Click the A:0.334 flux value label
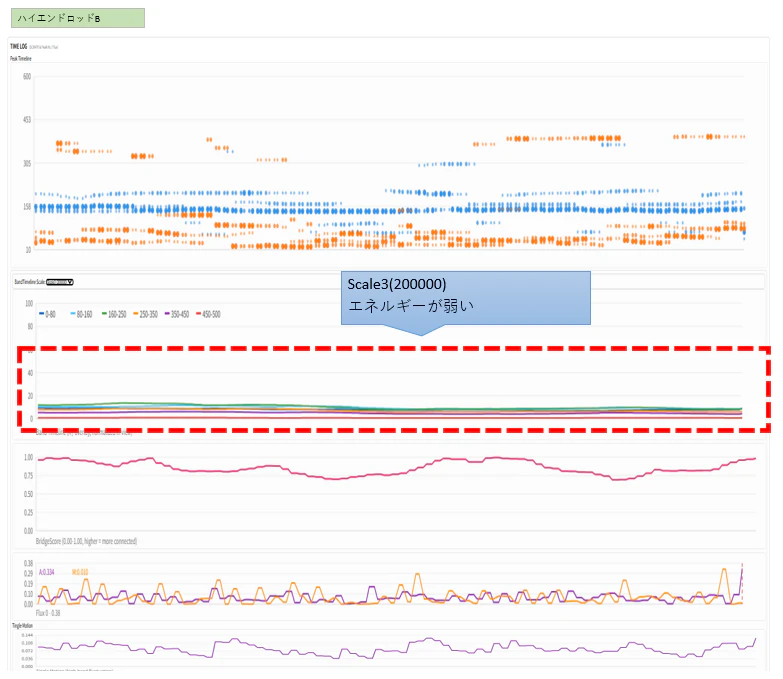This screenshot has width=783, height=679. [x=46, y=572]
